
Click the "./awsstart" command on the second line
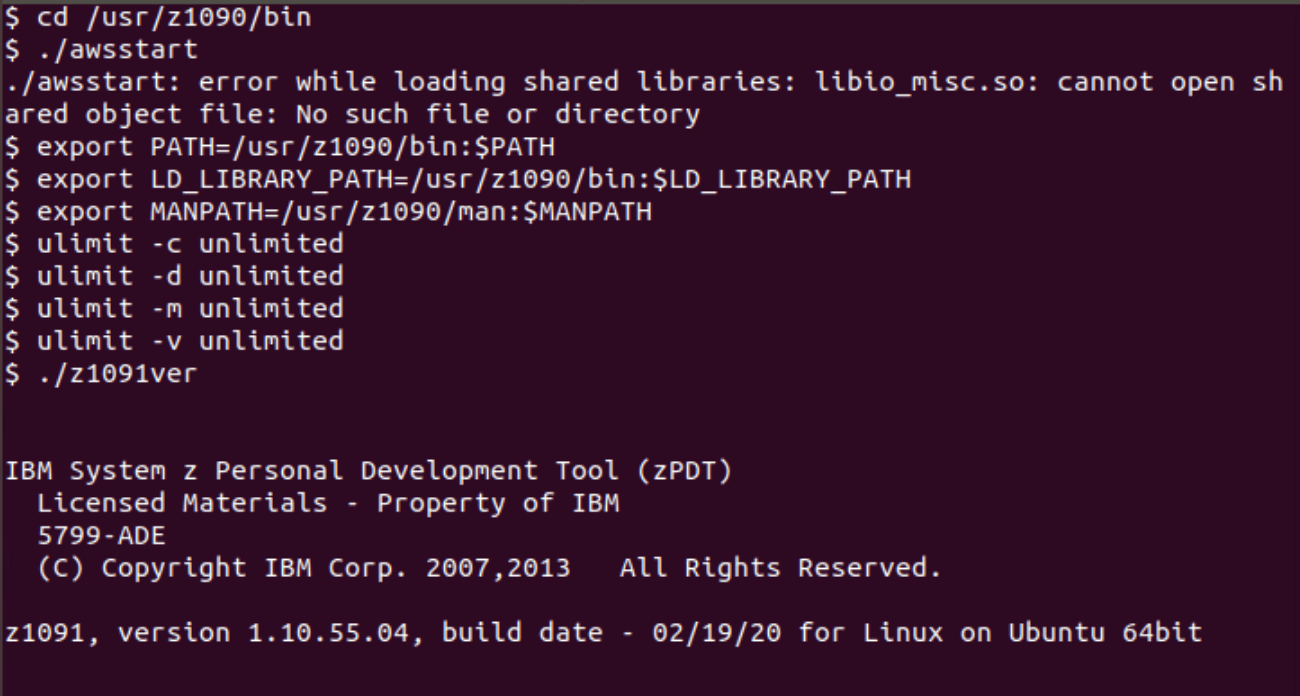(x=117, y=50)
